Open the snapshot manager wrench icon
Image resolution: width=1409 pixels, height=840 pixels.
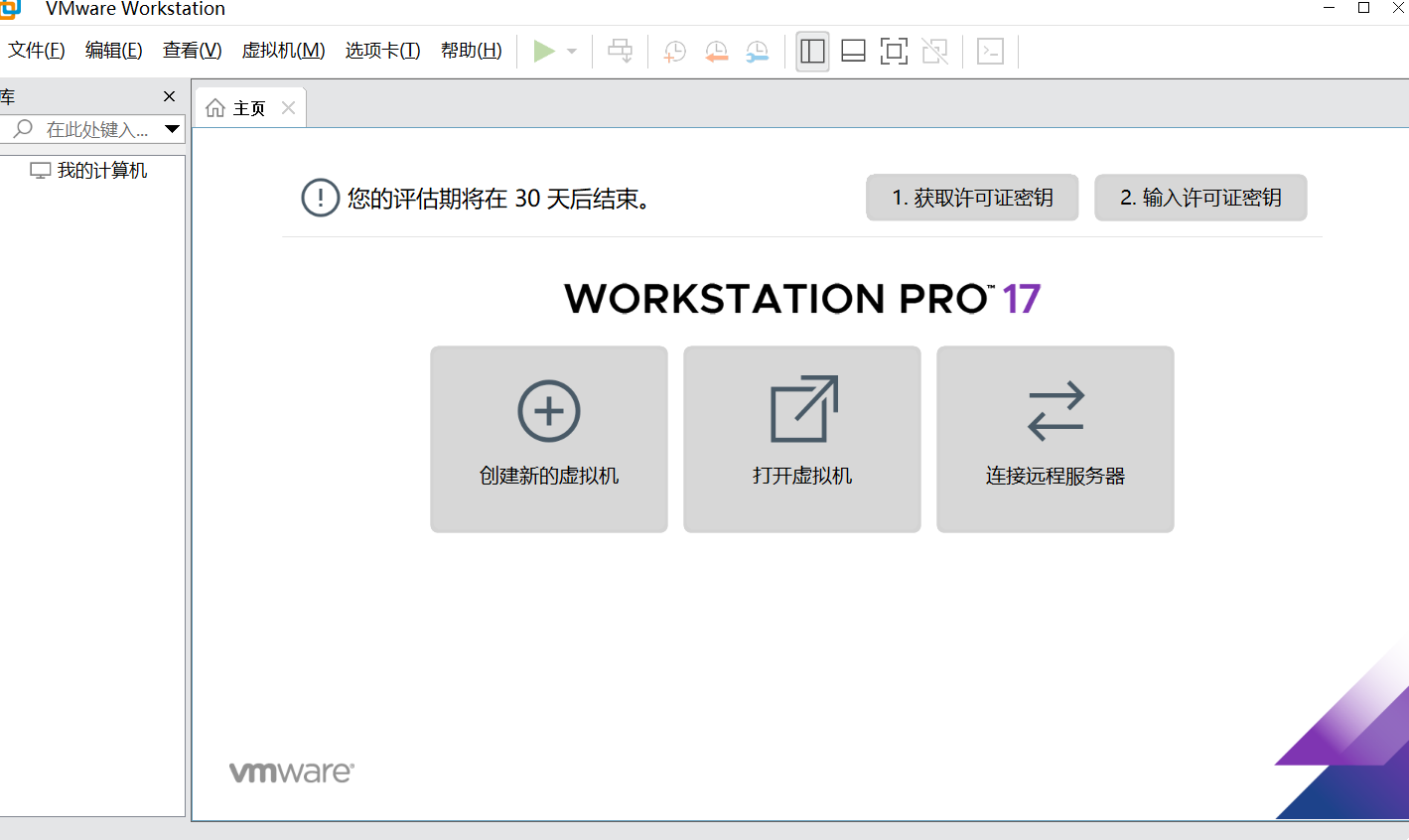point(758,52)
